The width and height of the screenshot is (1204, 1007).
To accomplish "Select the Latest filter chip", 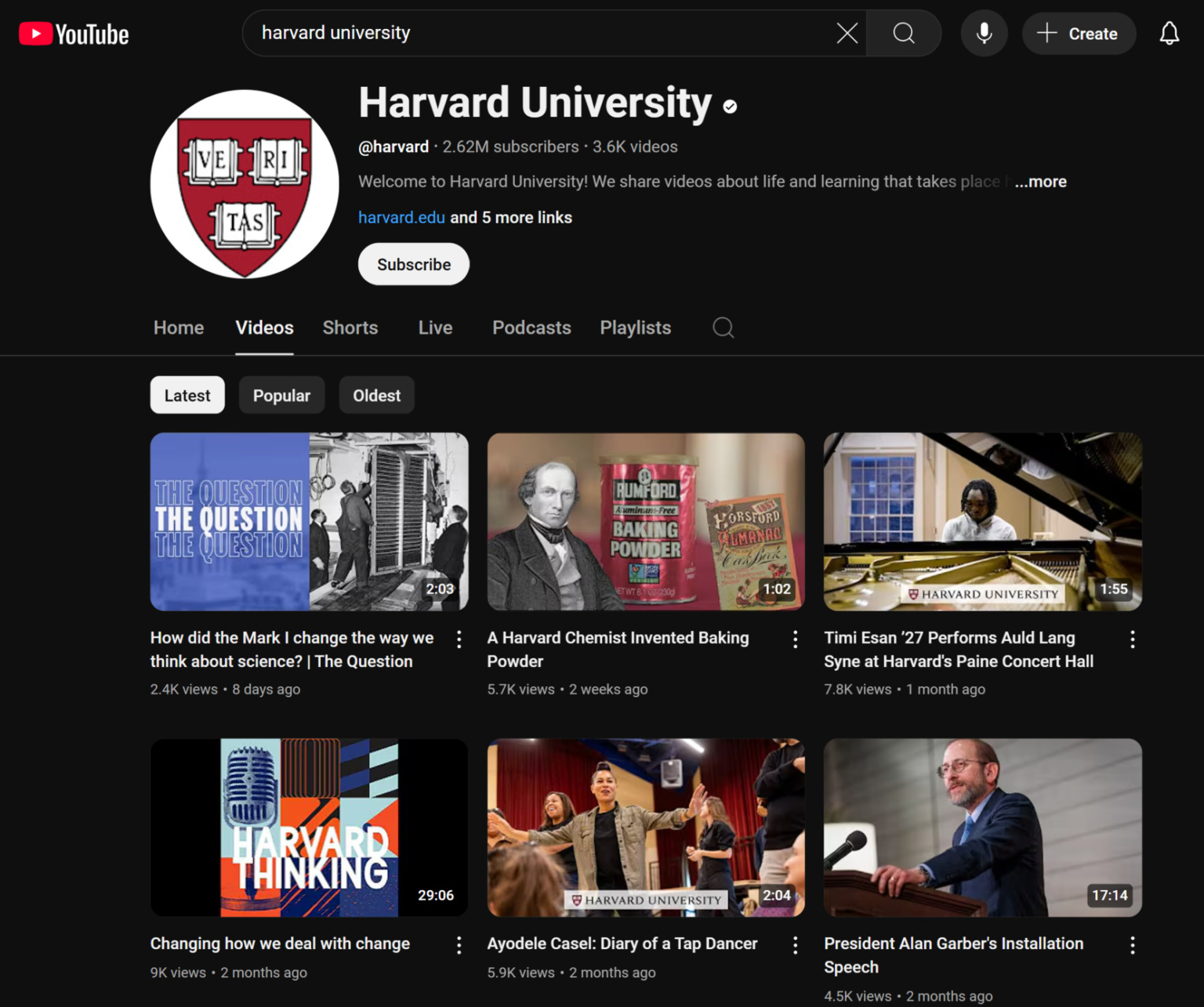I will click(x=187, y=395).
